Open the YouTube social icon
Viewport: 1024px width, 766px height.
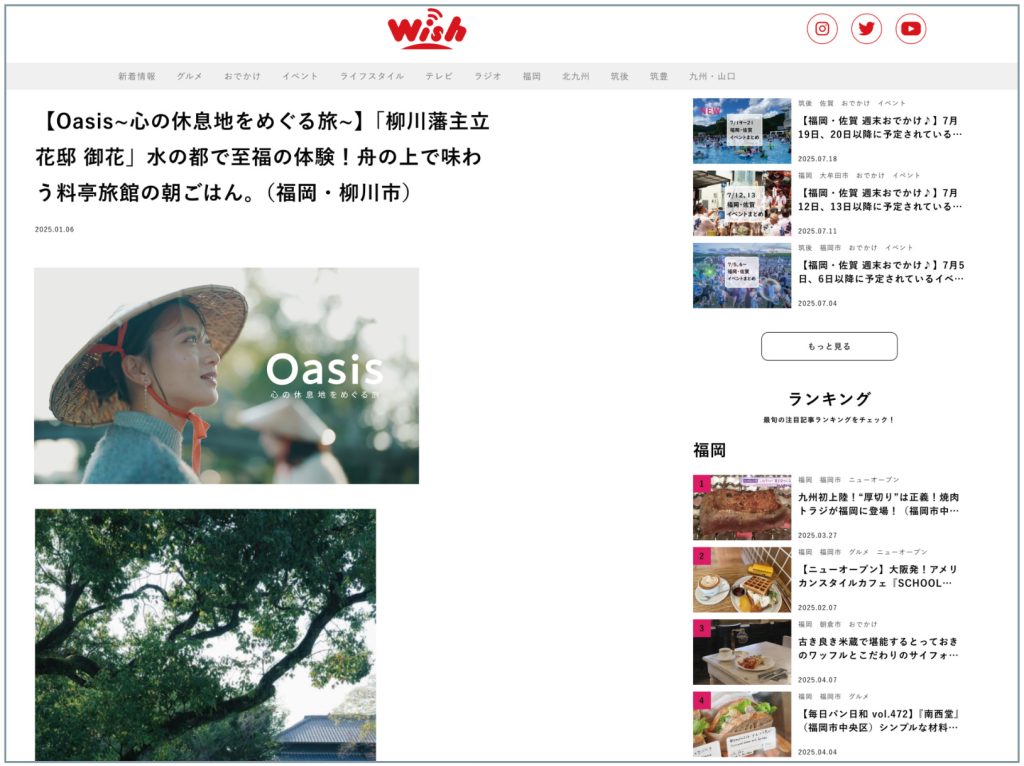pyautogui.click(x=910, y=29)
